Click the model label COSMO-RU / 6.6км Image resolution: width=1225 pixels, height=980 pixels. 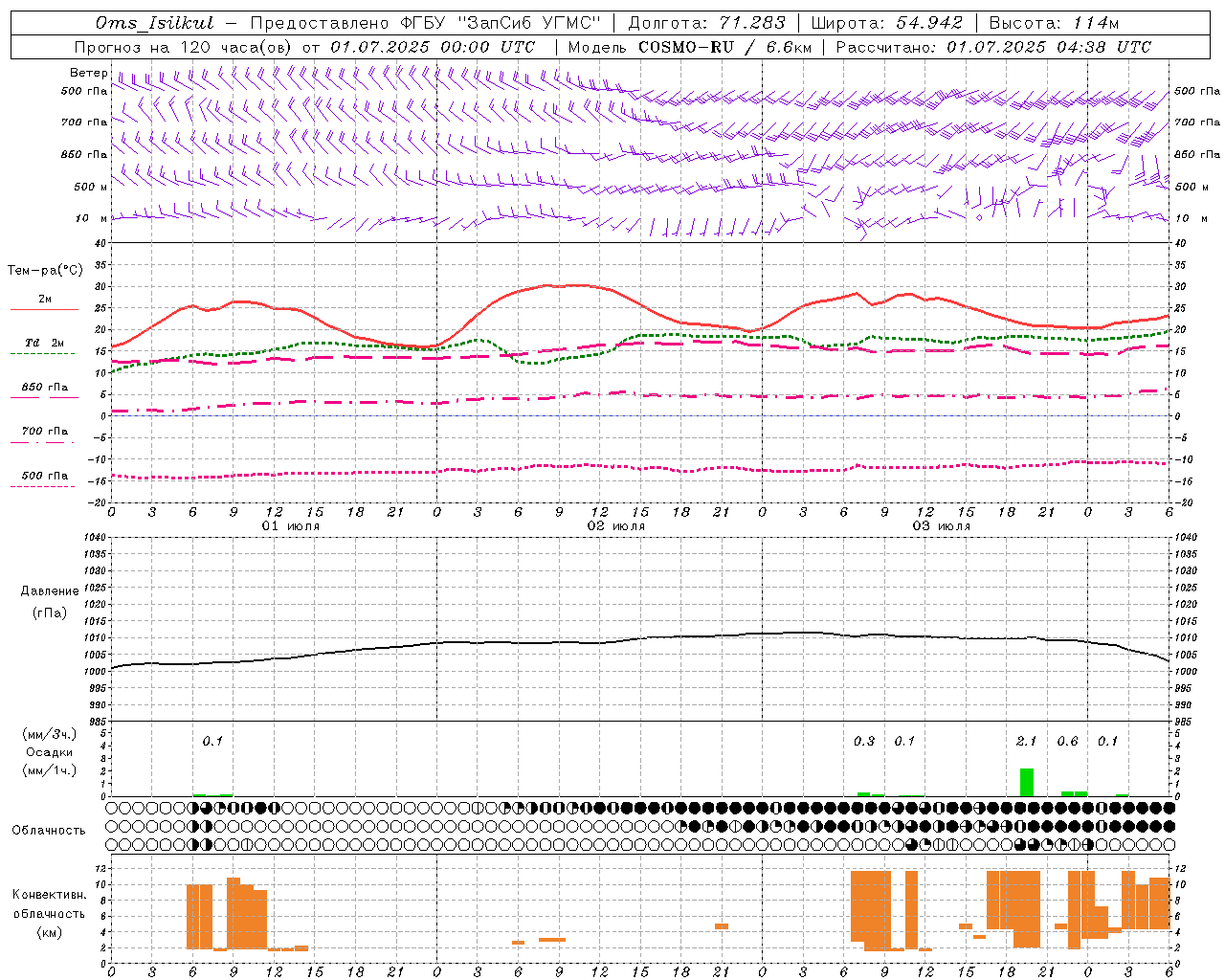tap(724, 47)
